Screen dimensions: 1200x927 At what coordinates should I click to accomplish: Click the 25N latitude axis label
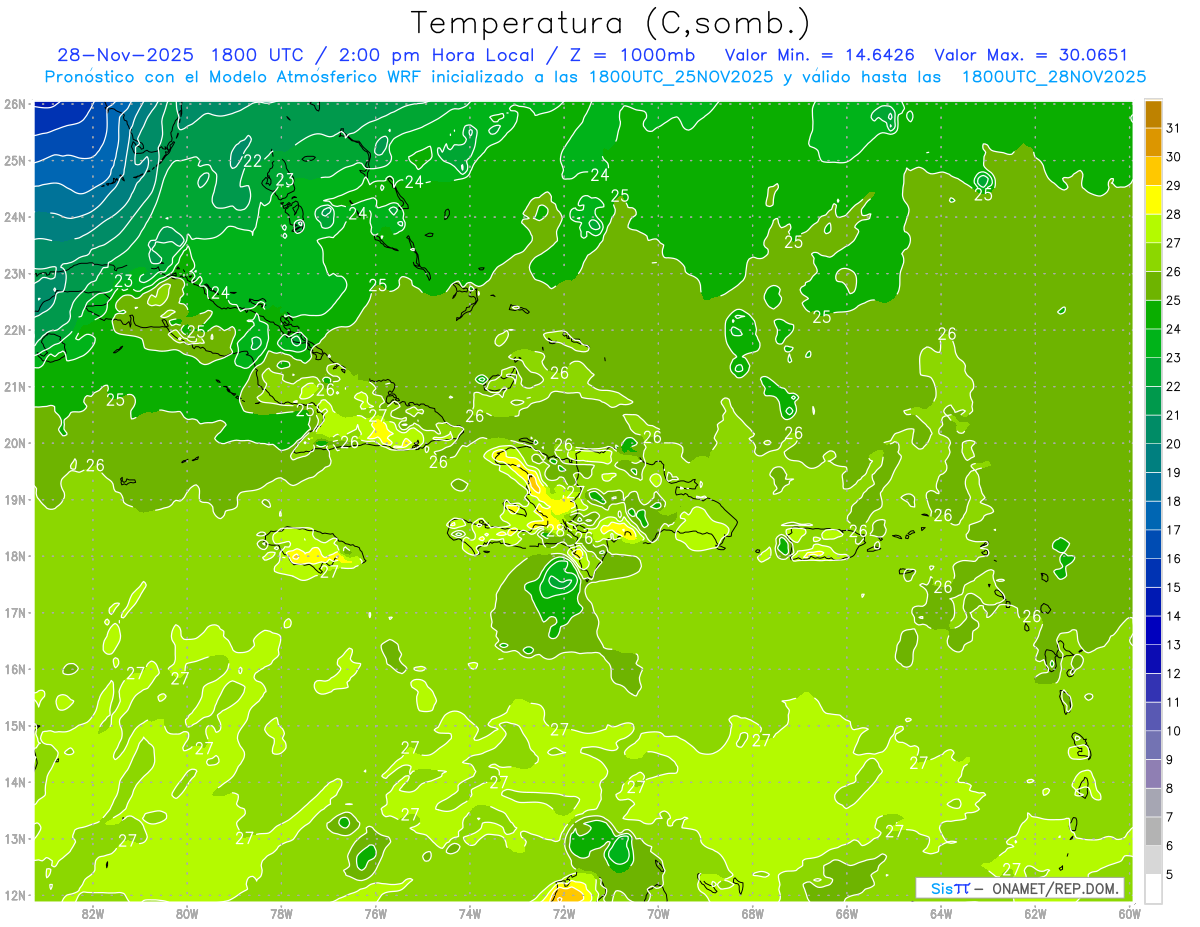click(15, 160)
